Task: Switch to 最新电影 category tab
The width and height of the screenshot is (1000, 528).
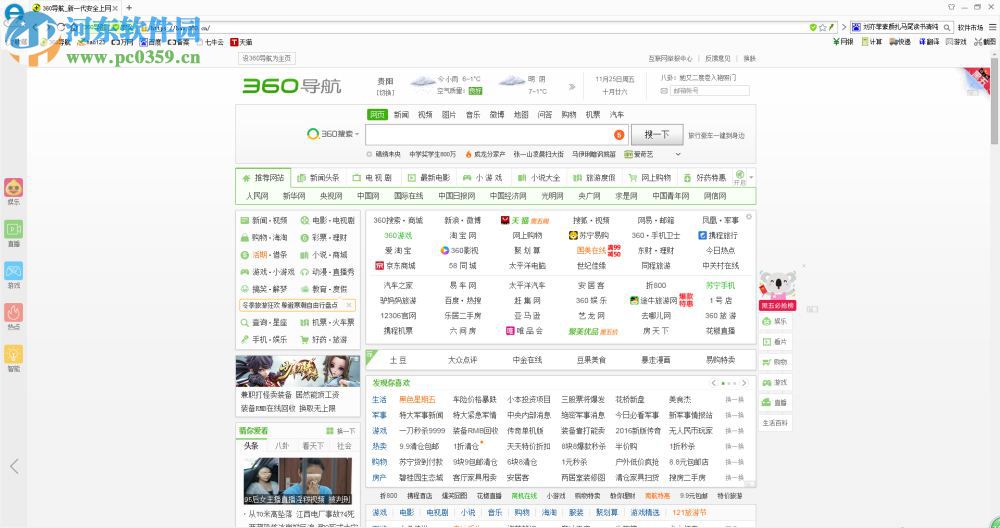Action: point(429,178)
